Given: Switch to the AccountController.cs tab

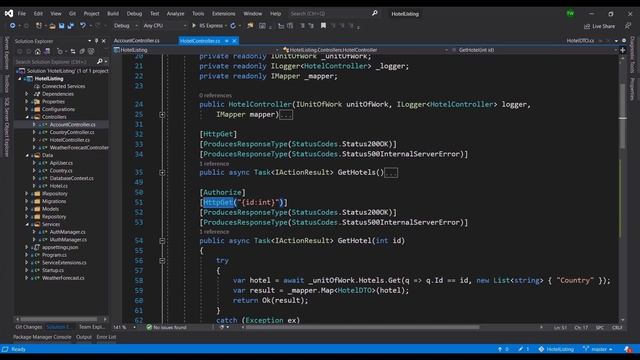Looking at the screenshot, I should 137,41.
